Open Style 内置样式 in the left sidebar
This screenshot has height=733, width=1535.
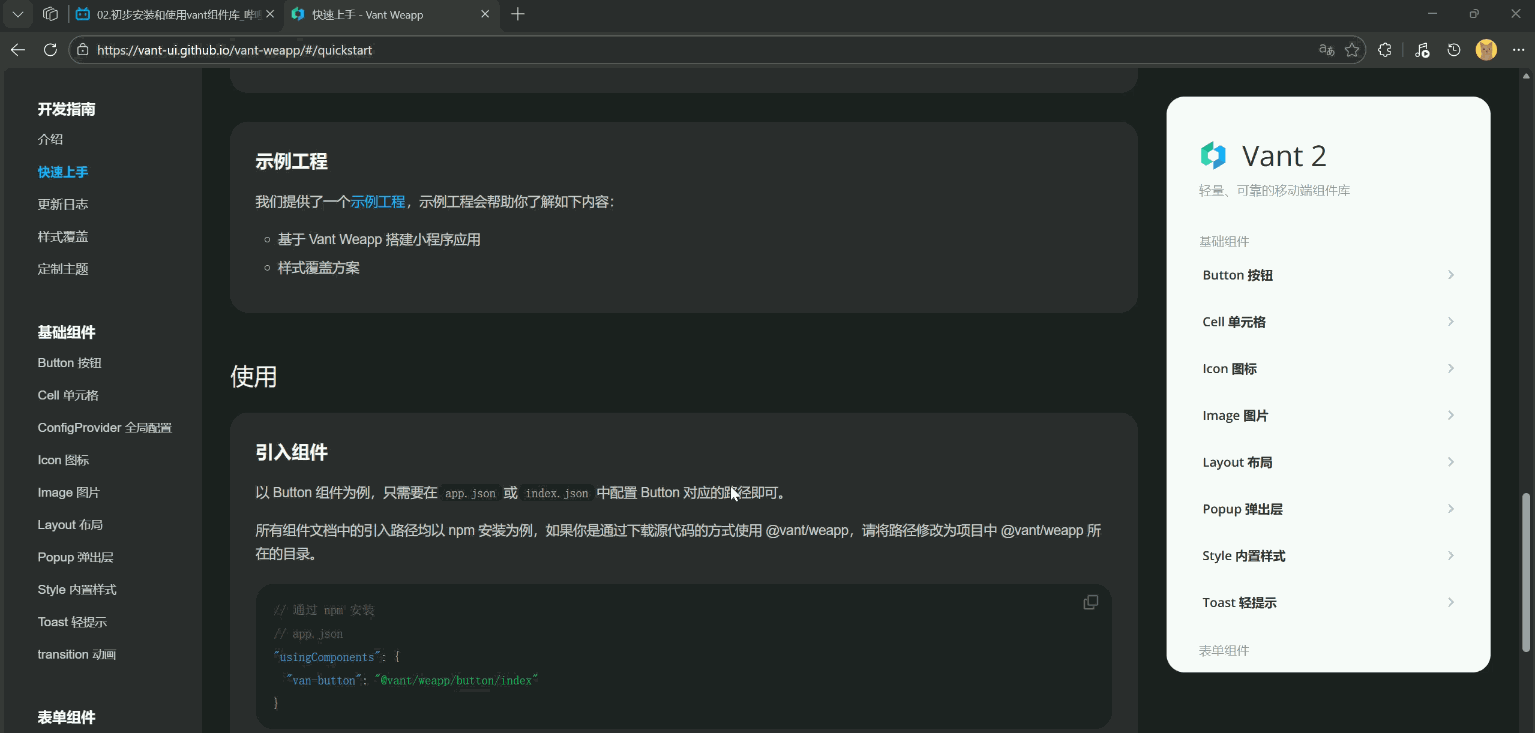pos(77,590)
